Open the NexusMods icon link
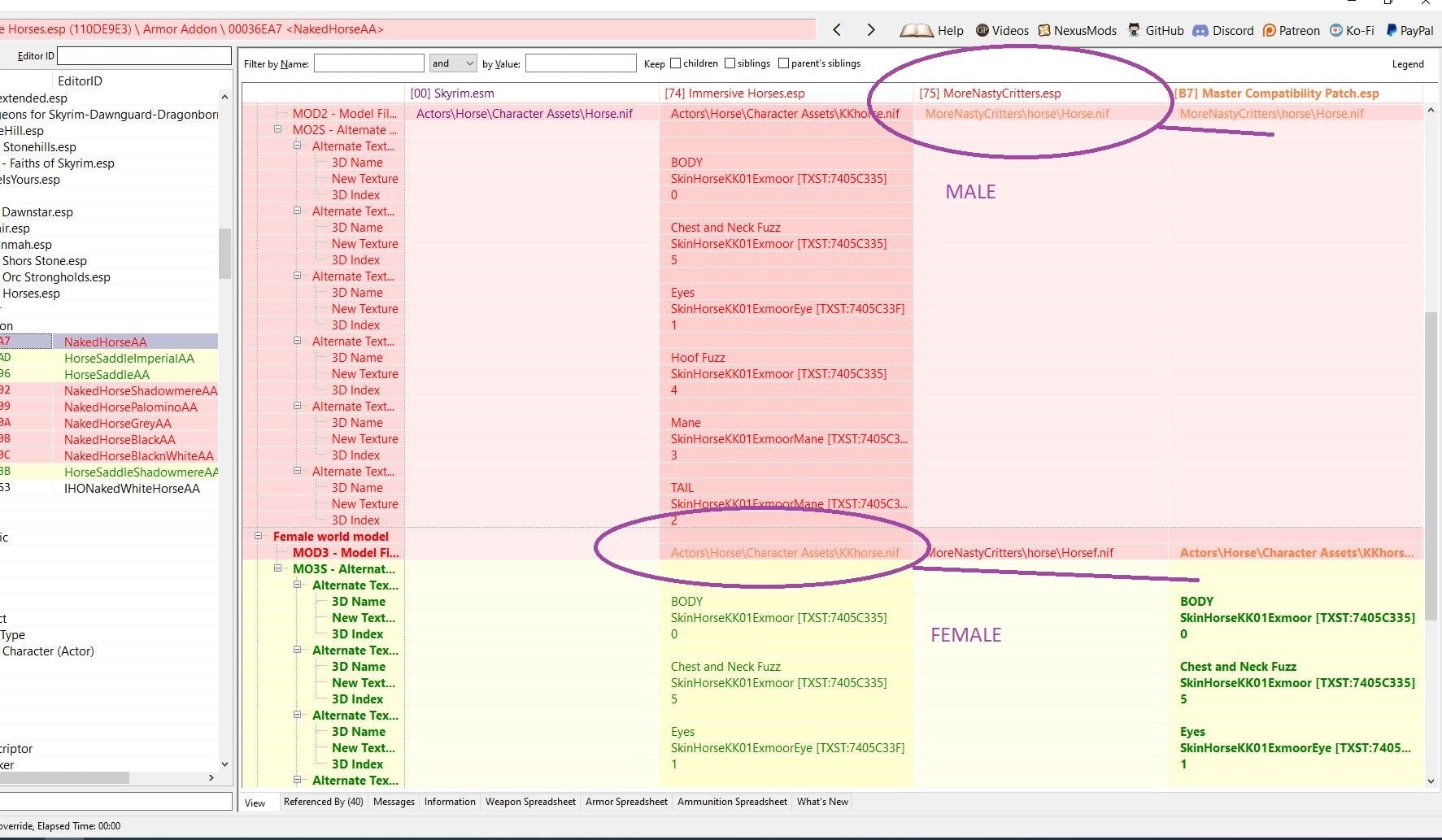Viewport: 1442px width, 840px height. pyautogui.click(x=1044, y=30)
